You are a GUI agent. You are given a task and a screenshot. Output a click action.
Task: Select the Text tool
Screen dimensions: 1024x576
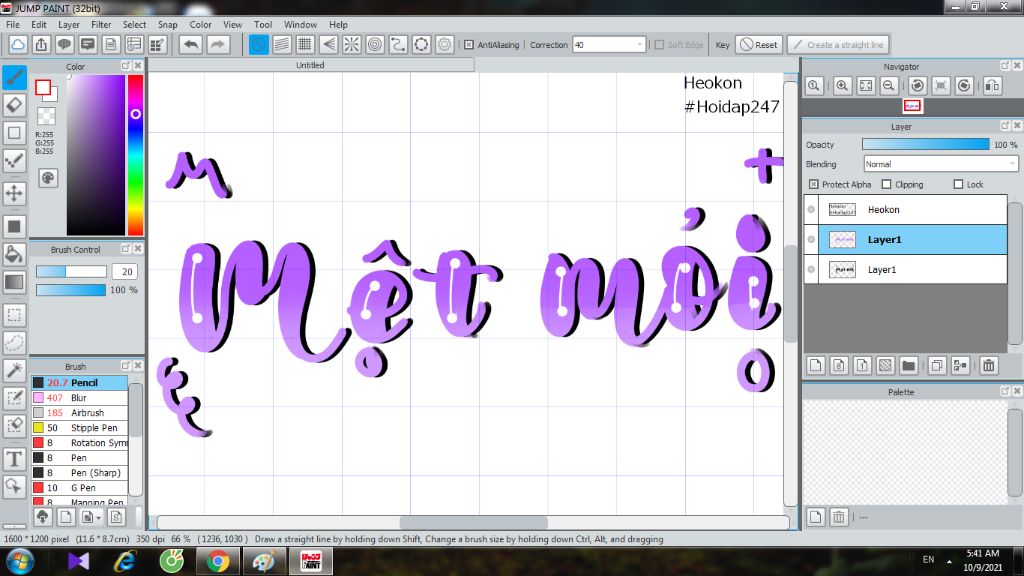[x=14, y=459]
